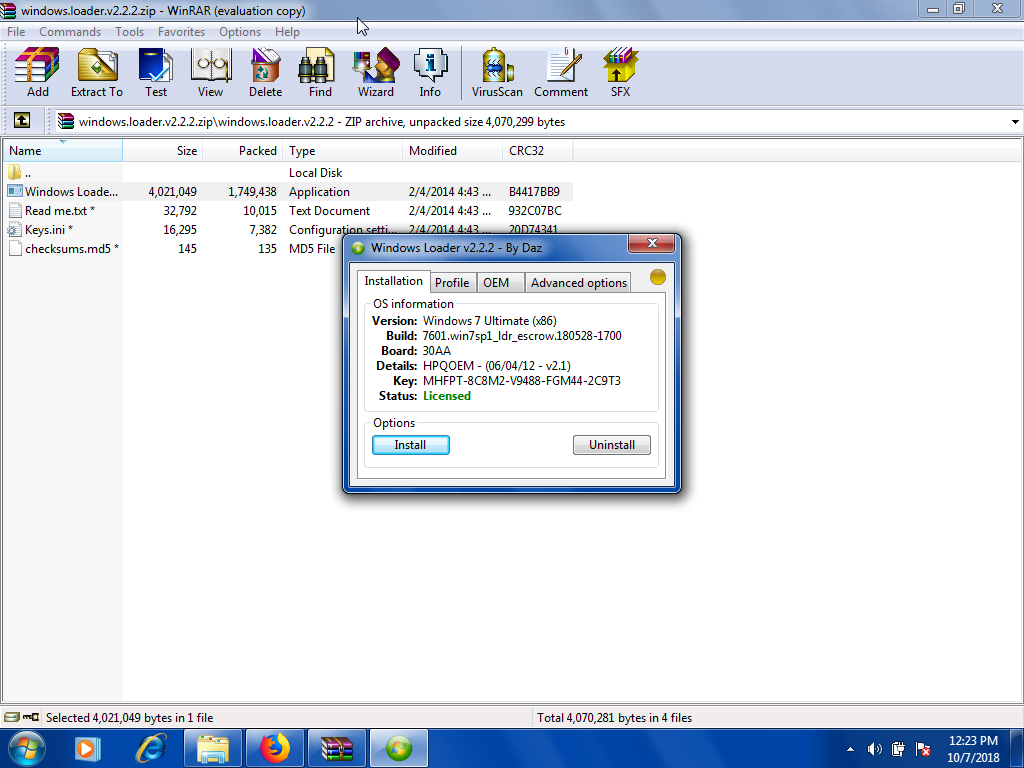Sort by the Name column header
The height and width of the screenshot is (768, 1024).
tap(62, 150)
